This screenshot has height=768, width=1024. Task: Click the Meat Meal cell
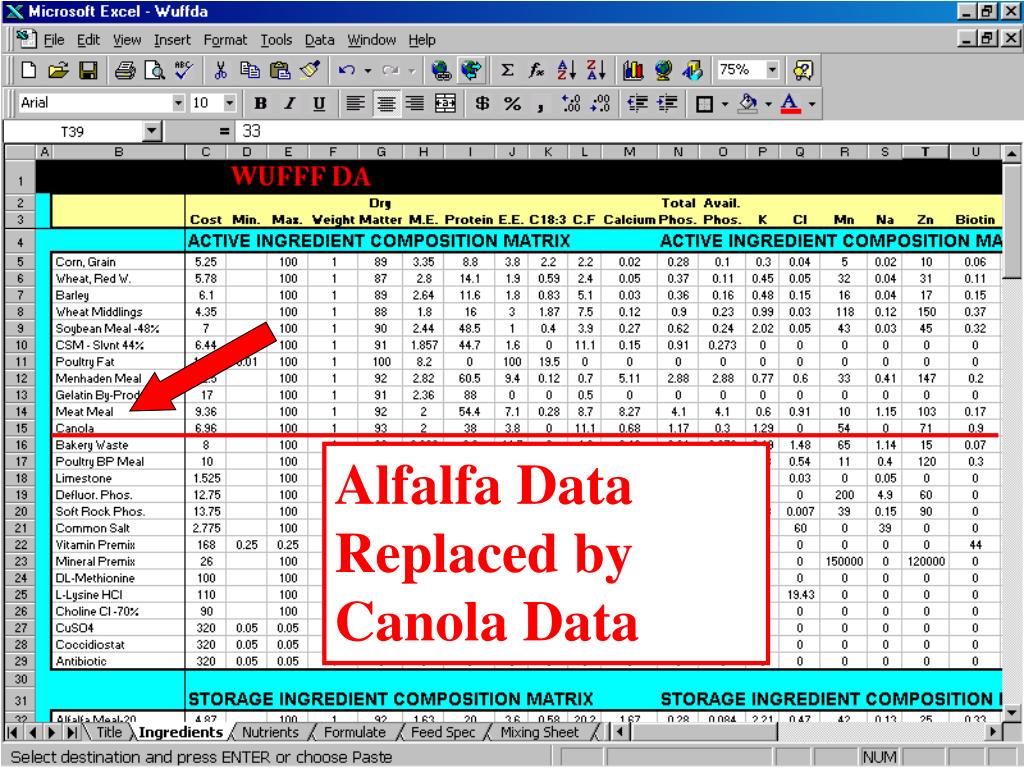pyautogui.click(x=118, y=412)
